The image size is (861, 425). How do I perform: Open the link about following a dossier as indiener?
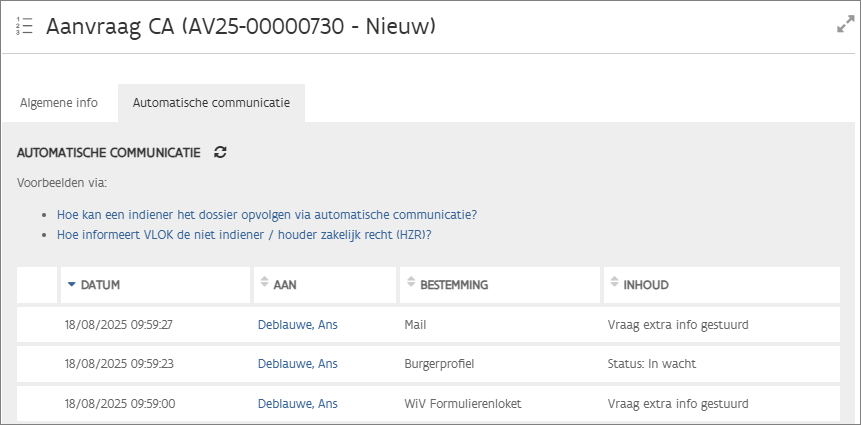pos(266,214)
